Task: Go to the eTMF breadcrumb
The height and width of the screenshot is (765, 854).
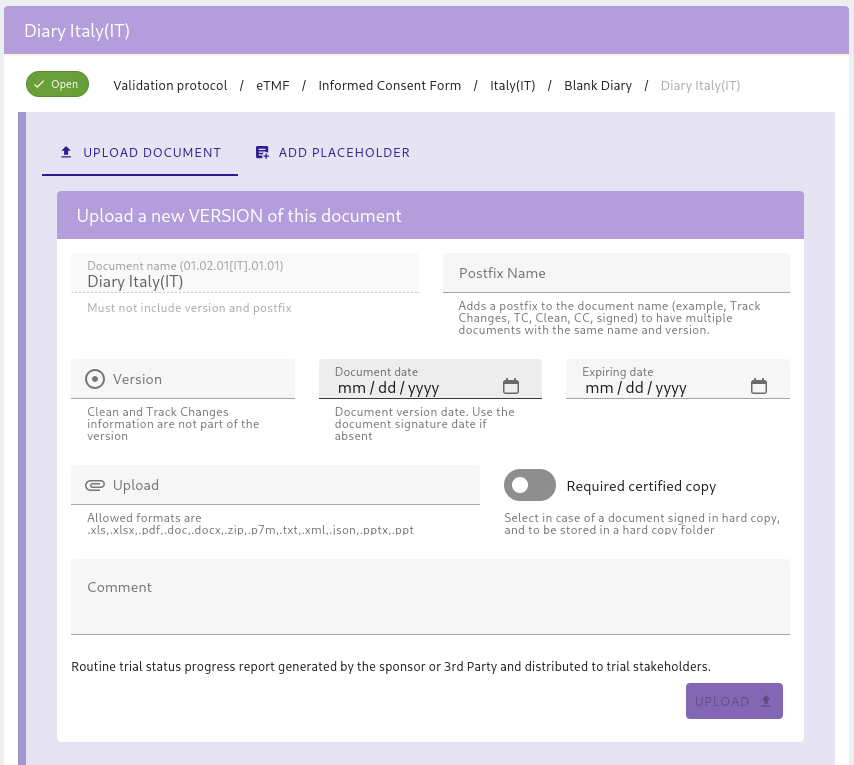Action: (x=272, y=85)
